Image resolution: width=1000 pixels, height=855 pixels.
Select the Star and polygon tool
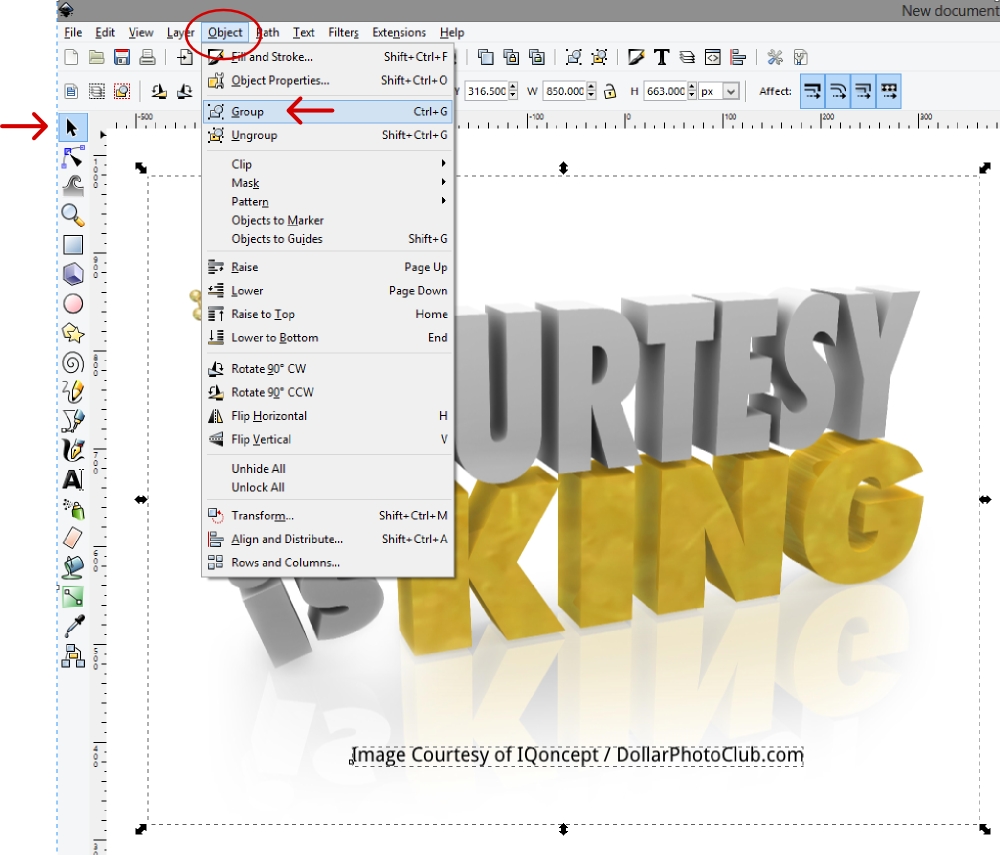click(73, 333)
